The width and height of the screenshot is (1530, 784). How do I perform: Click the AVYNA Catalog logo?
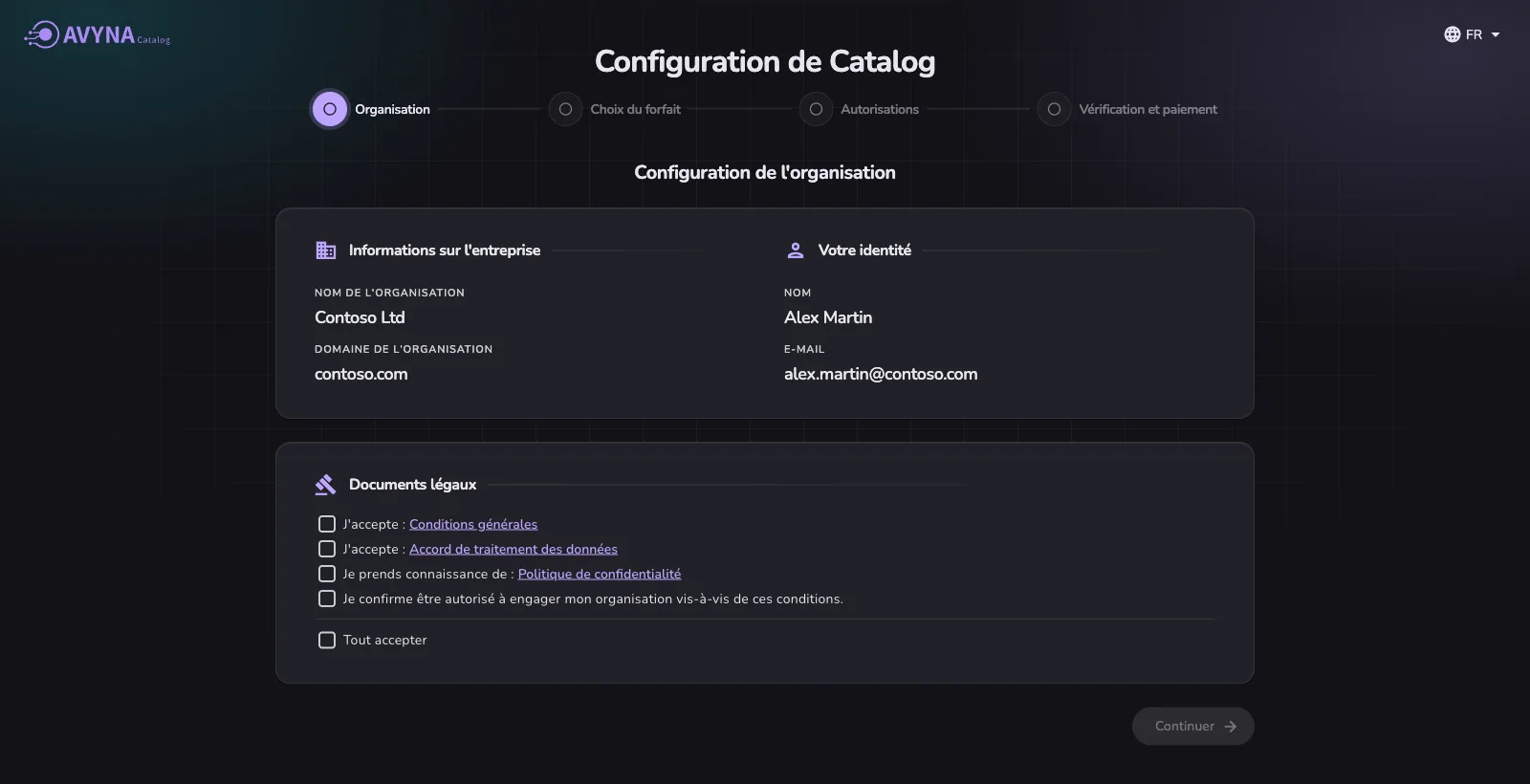(x=98, y=35)
